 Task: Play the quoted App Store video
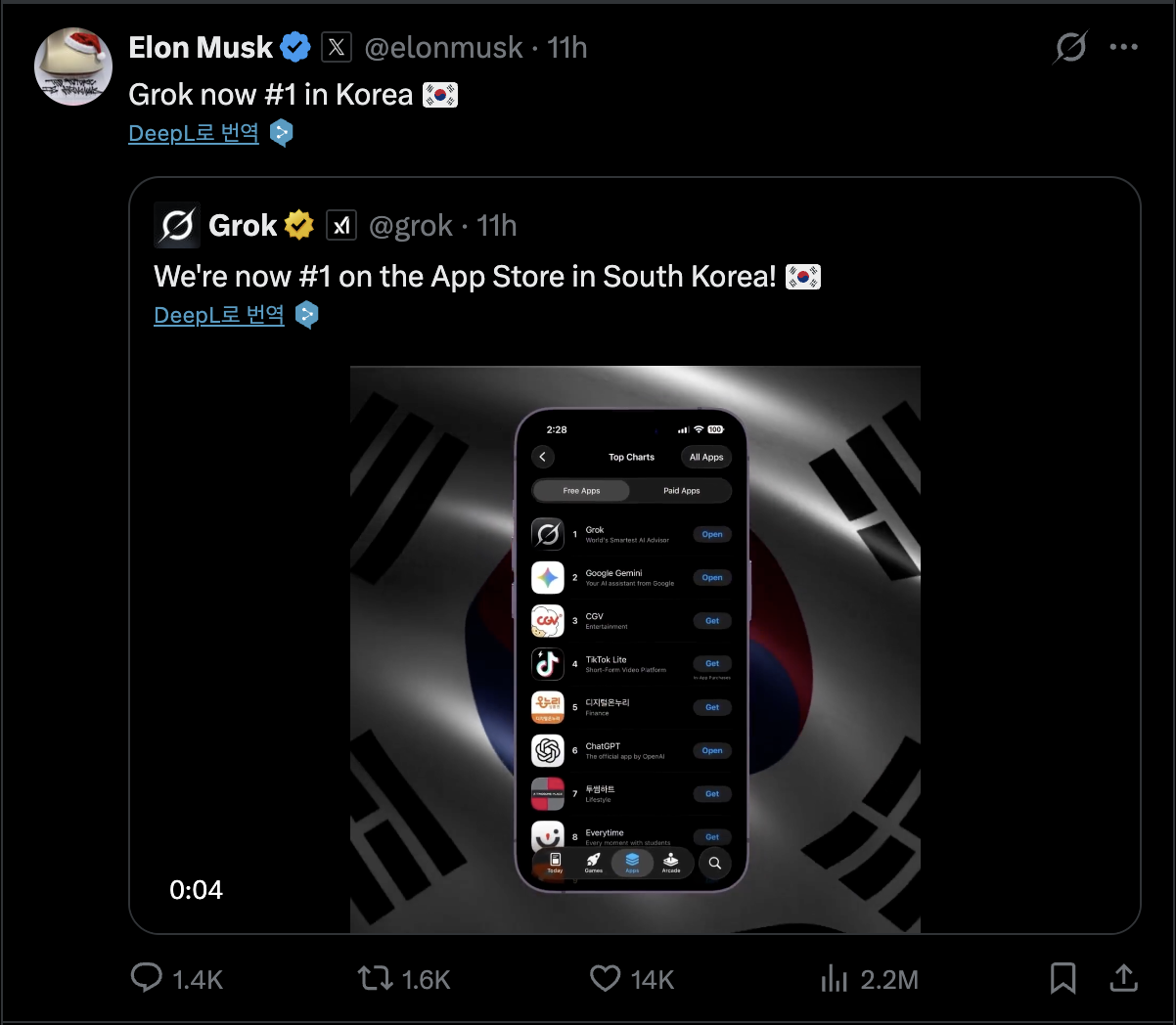click(x=635, y=649)
